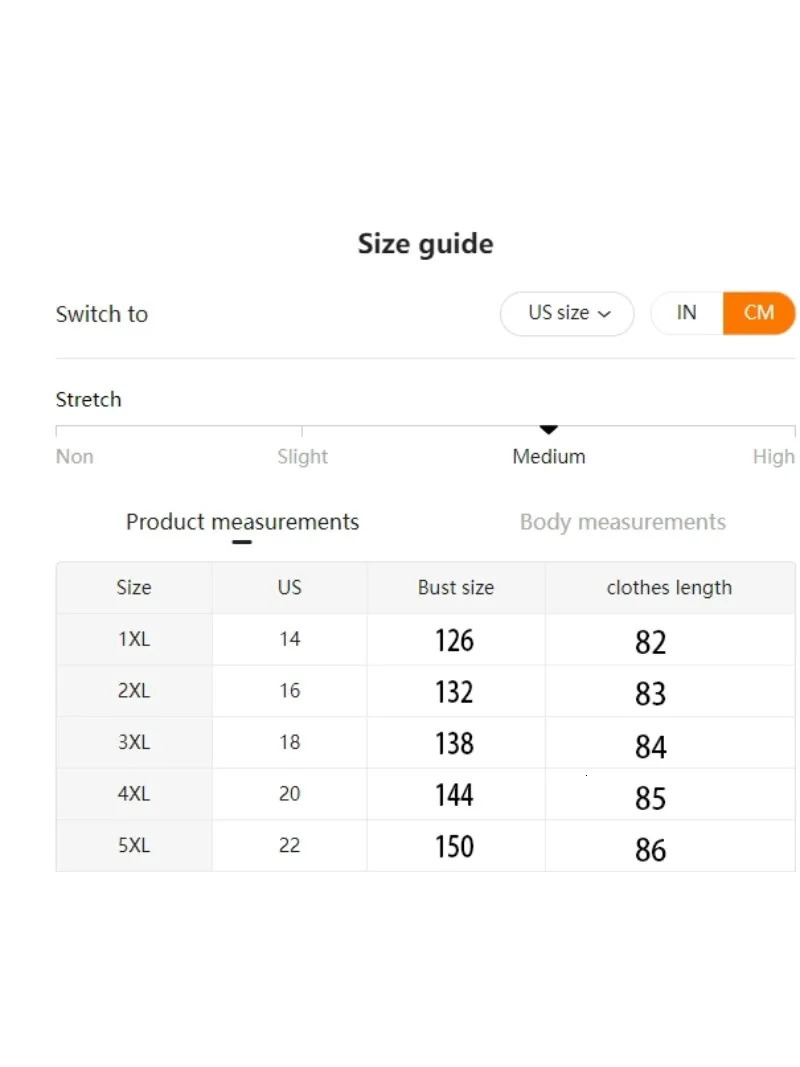Select the 3XL size row
Screen dimensions: 800x1067
pyautogui.click(x=134, y=742)
